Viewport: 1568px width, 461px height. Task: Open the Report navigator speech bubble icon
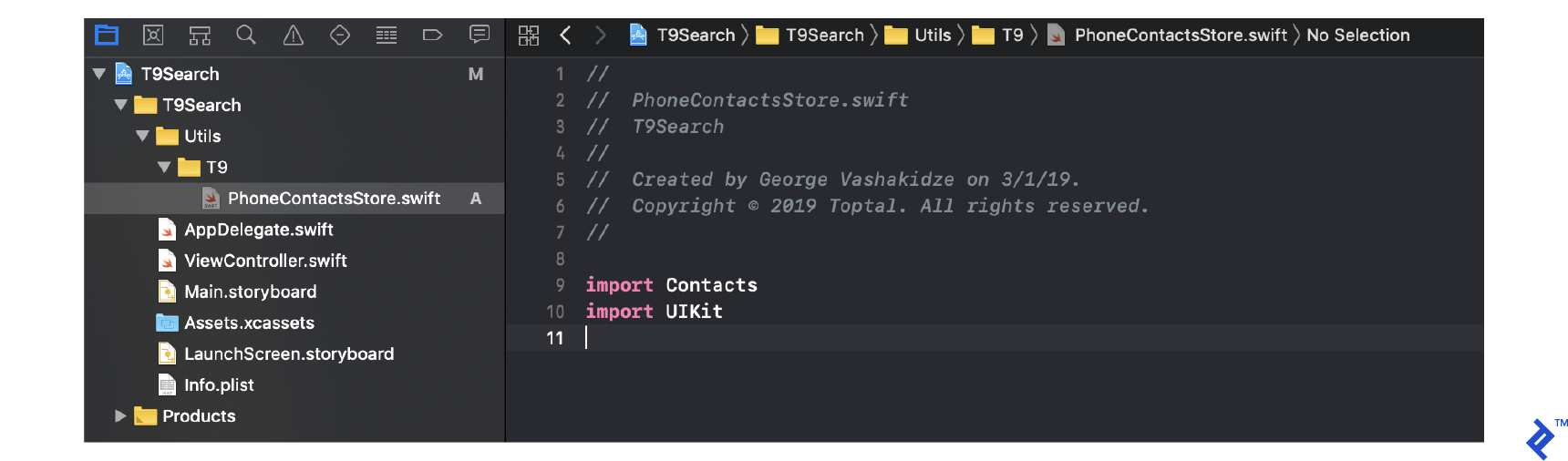[x=480, y=35]
